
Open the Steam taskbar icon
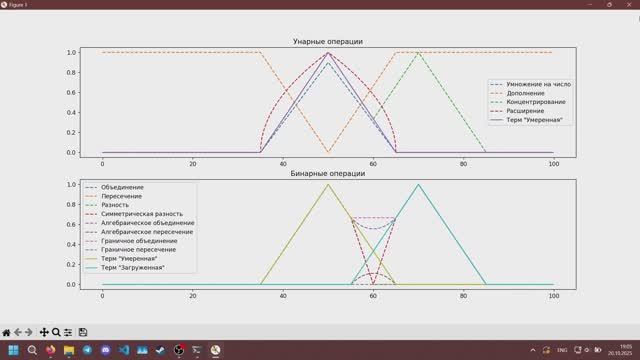(160, 350)
